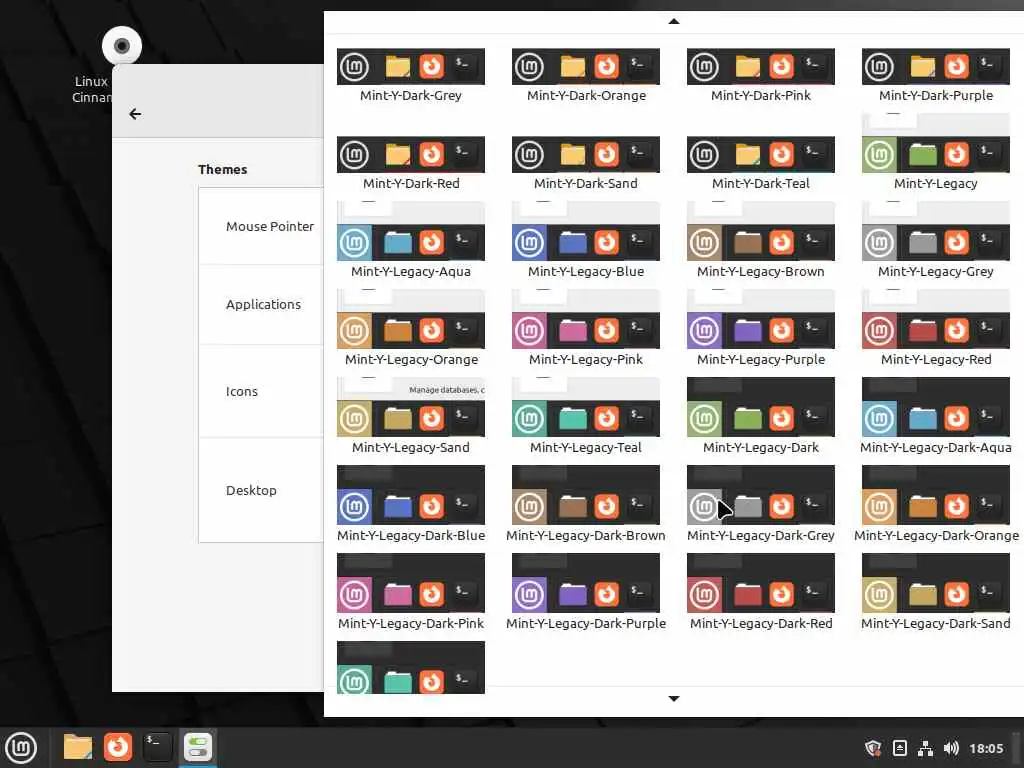Screen dimensions: 1024x768
Task: Select the Mint-Y-Legacy-Dark-Aqua theme
Action: [936, 408]
